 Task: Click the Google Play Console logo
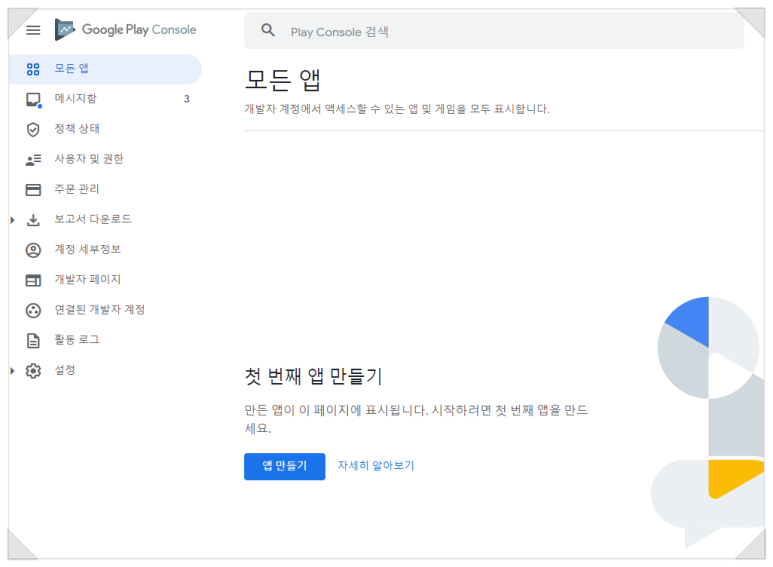tap(126, 30)
